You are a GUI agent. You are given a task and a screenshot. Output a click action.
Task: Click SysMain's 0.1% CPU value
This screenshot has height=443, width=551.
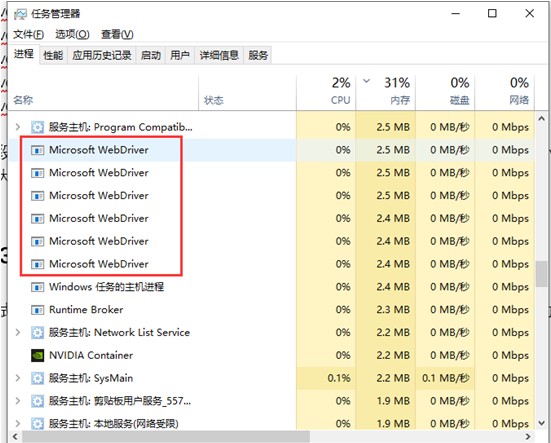click(339, 378)
